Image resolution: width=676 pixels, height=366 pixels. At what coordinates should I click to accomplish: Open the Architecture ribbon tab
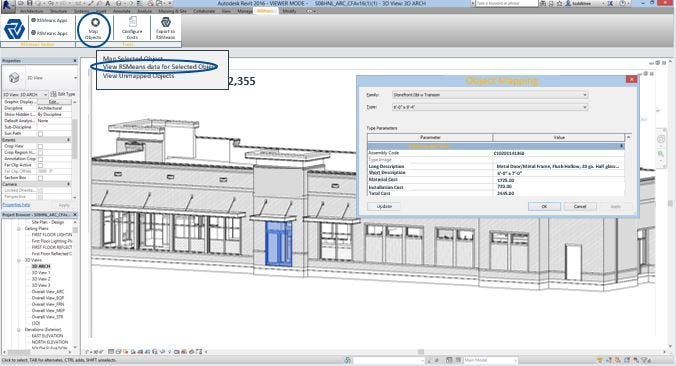tap(32, 11)
